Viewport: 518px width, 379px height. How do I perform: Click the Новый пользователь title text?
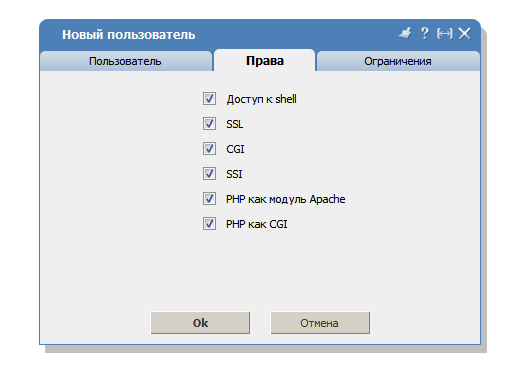(x=129, y=35)
